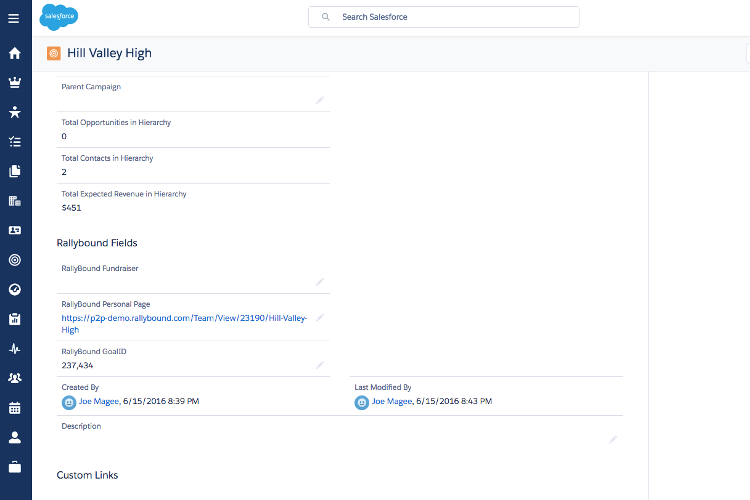Screen dimensions: 750x500
Task: Open Calendar icon in sidebar
Action: pos(15,408)
